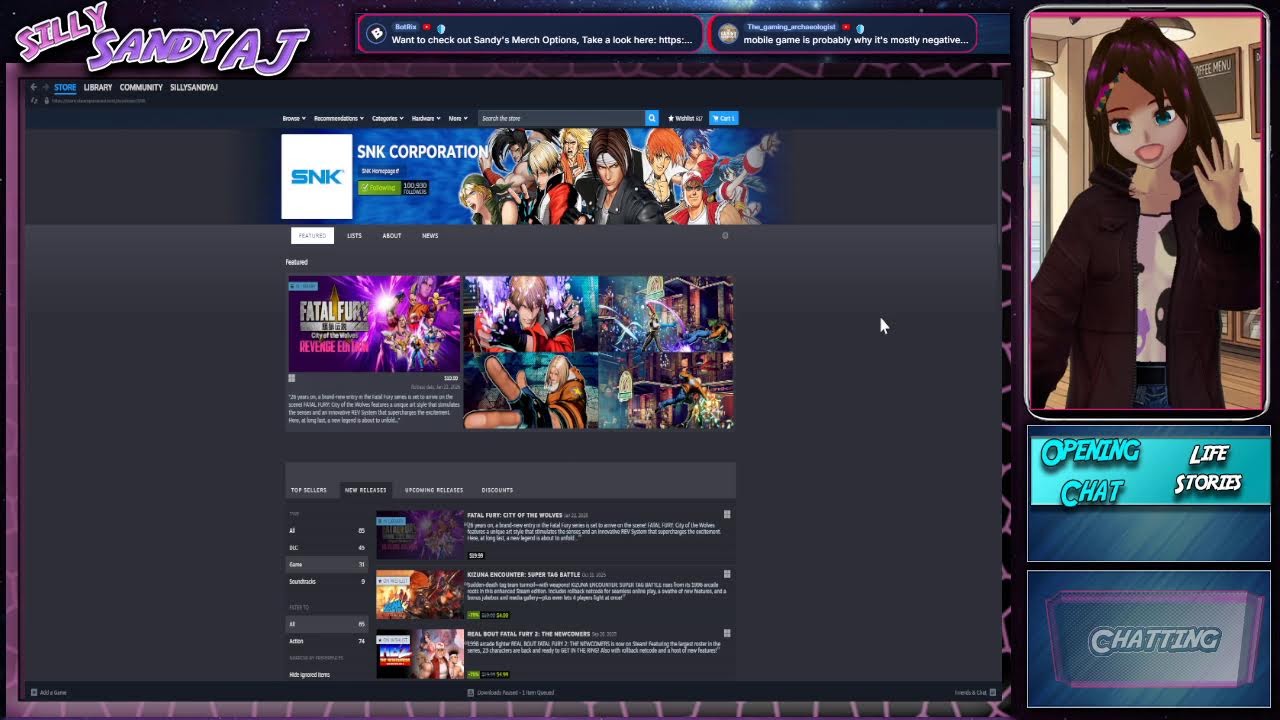The image size is (1280, 720).
Task: Switch to the Discounts tab
Action: (x=497, y=490)
